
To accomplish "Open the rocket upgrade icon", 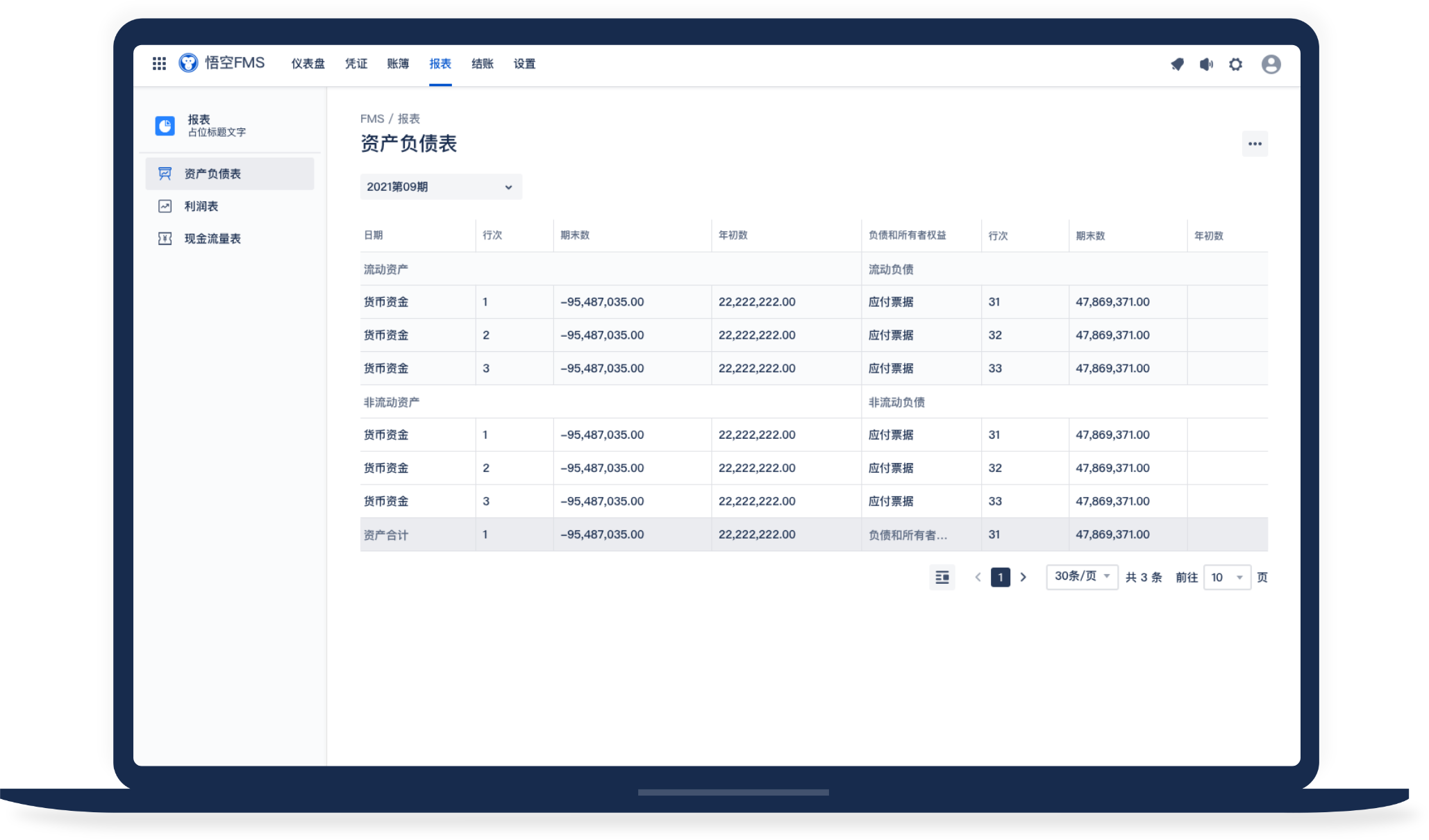I will [1177, 65].
